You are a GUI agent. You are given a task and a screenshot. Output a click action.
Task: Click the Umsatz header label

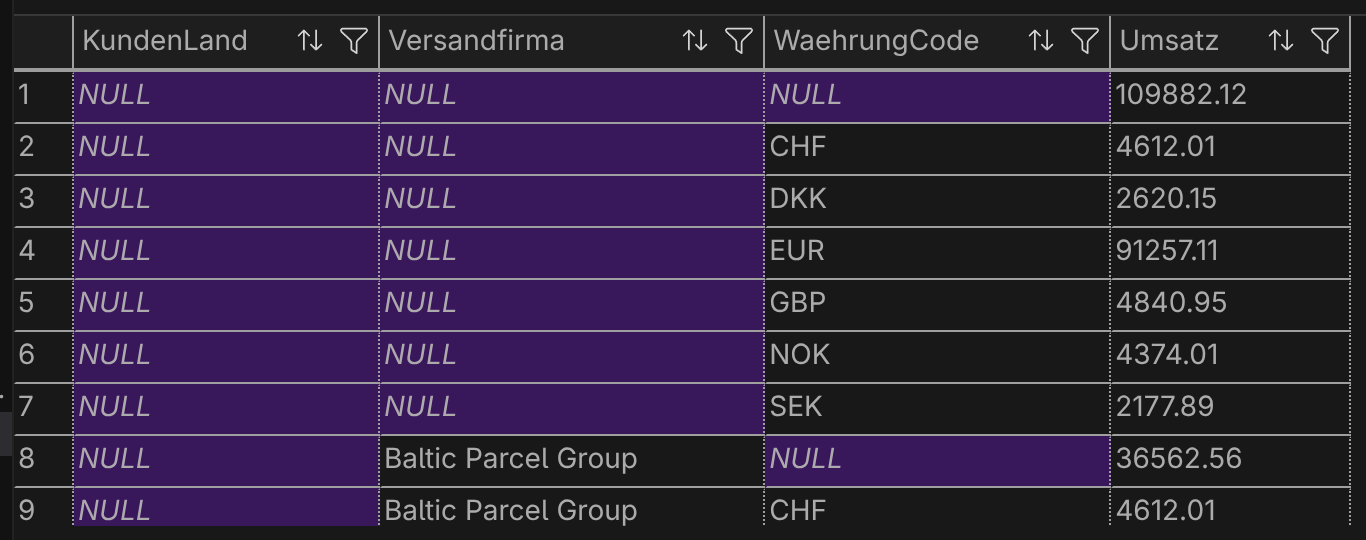pos(1169,41)
